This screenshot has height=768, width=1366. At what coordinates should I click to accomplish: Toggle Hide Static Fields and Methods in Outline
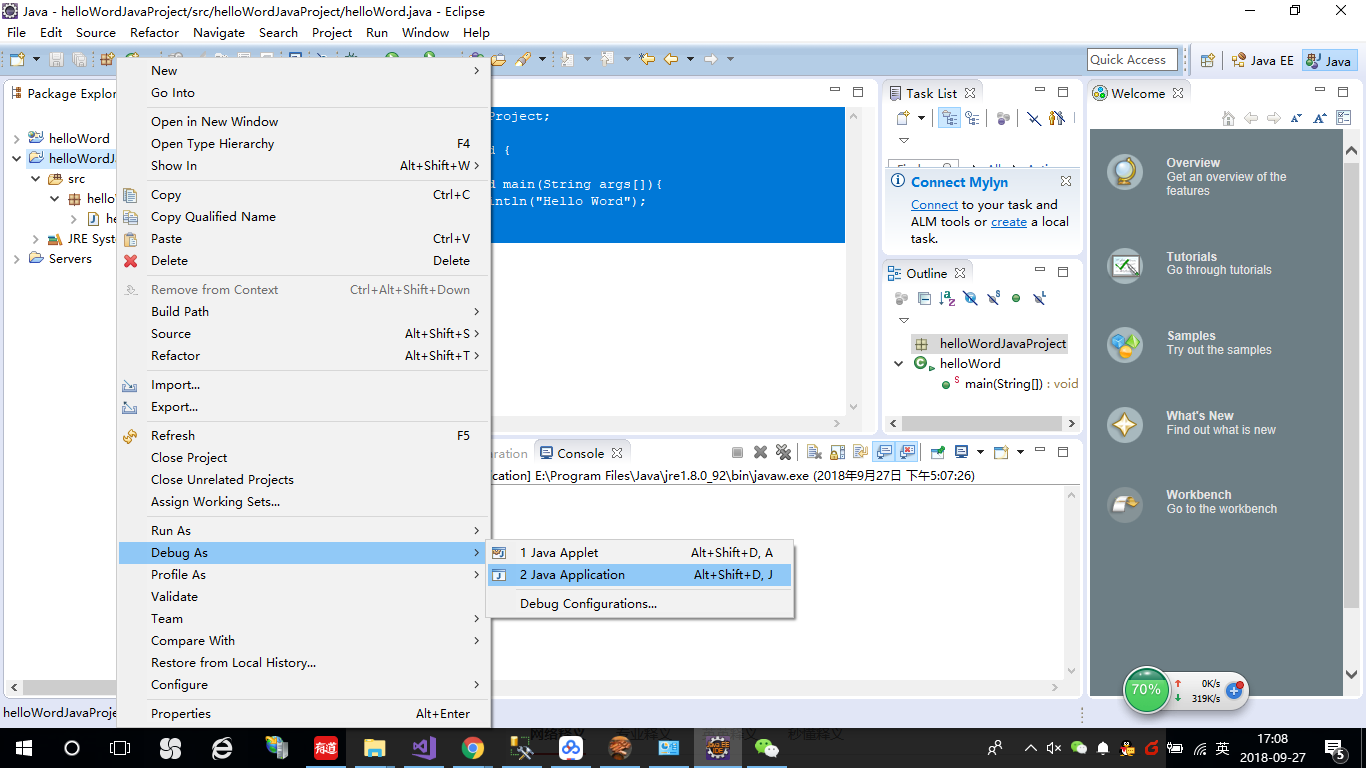(993, 298)
